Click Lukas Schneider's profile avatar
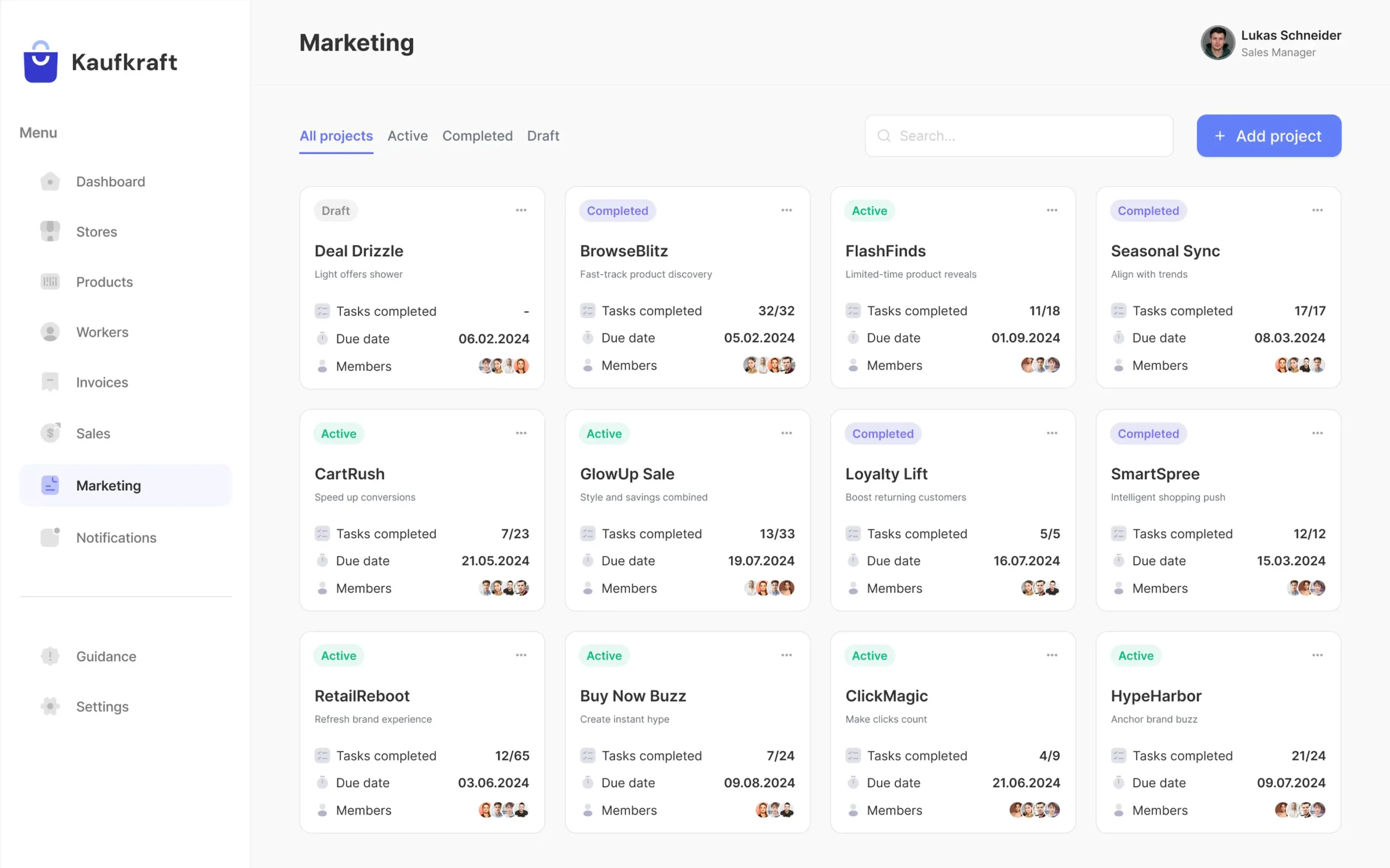The image size is (1390, 868). (x=1217, y=42)
